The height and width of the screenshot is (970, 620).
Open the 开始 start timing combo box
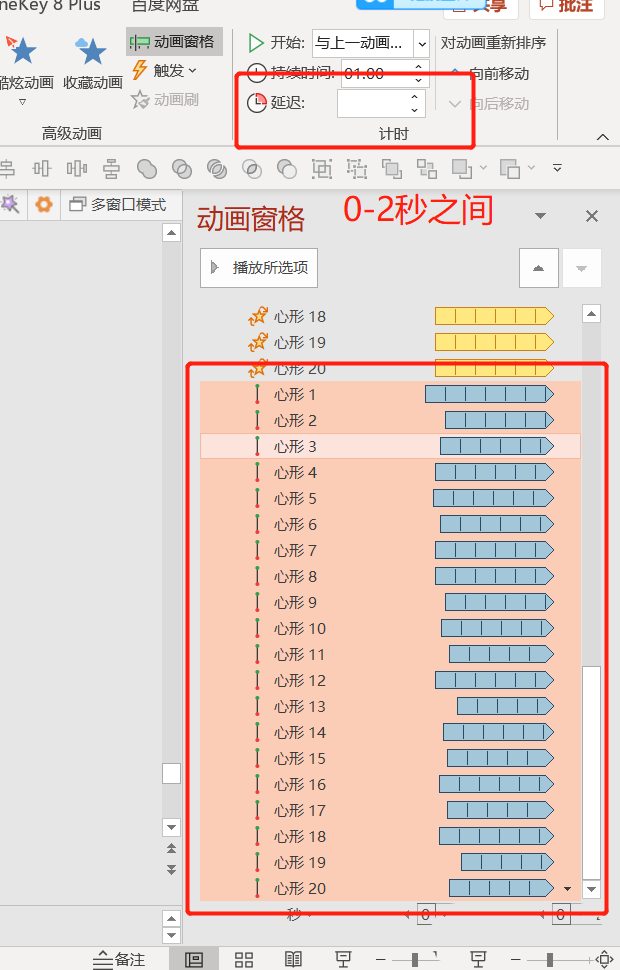pyautogui.click(x=370, y=43)
